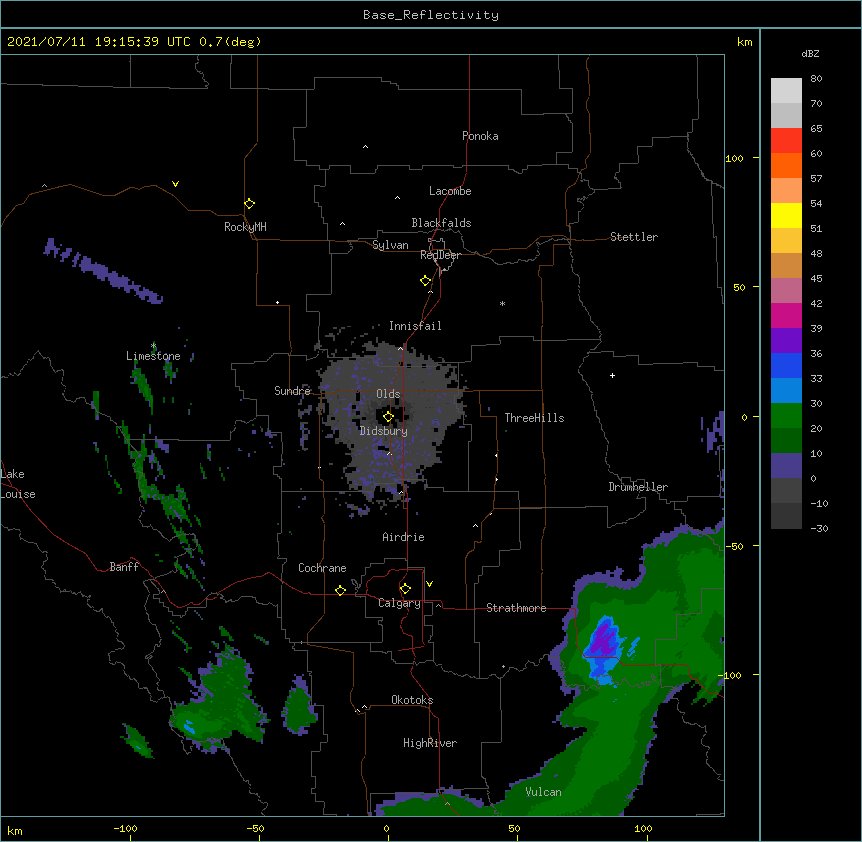This screenshot has height=842, width=862.
Task: Click the Airdrie label
Action: point(404,537)
